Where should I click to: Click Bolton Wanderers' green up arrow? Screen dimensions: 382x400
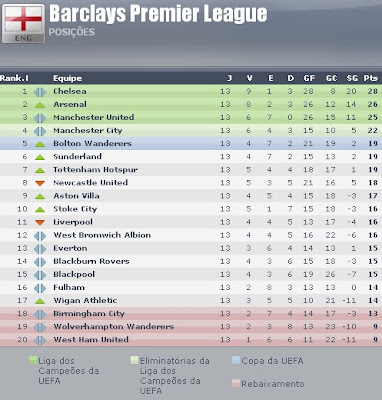click(x=40, y=144)
